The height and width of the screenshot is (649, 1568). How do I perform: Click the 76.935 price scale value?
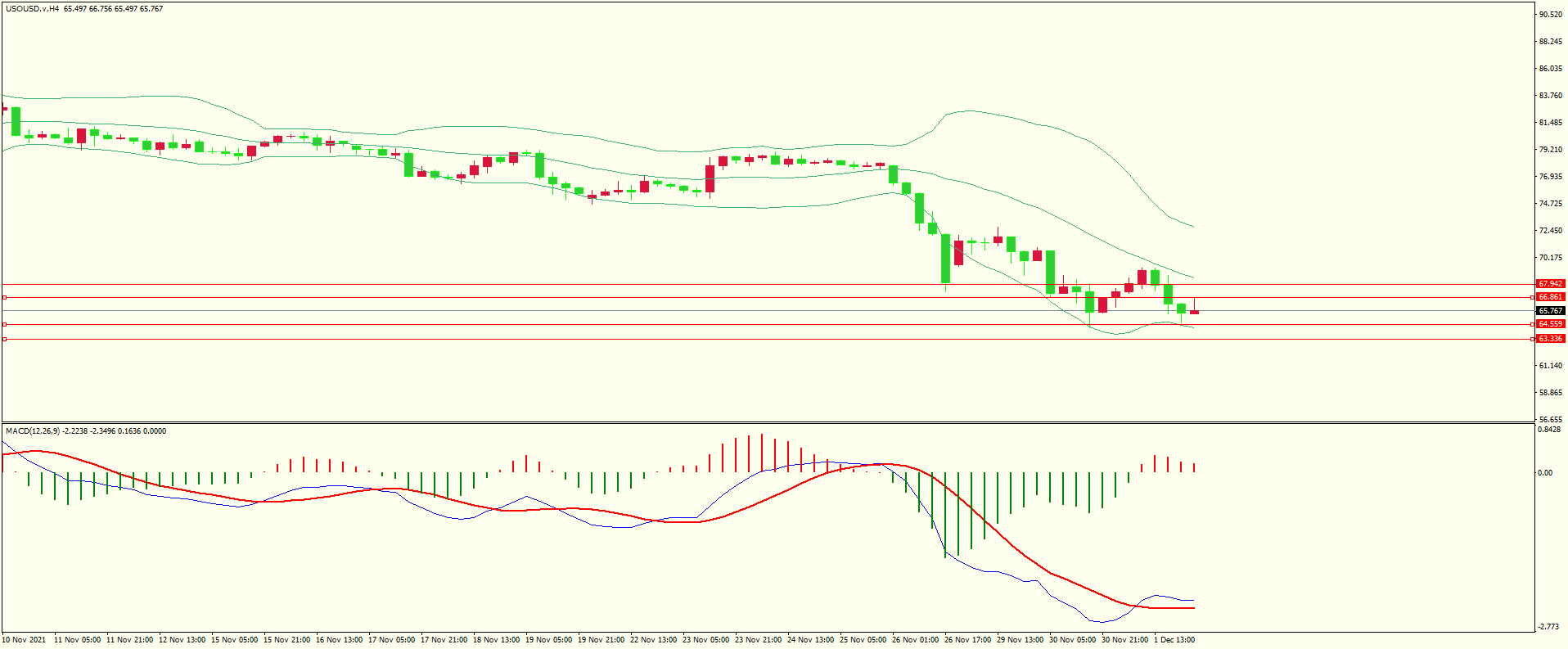(x=1551, y=177)
